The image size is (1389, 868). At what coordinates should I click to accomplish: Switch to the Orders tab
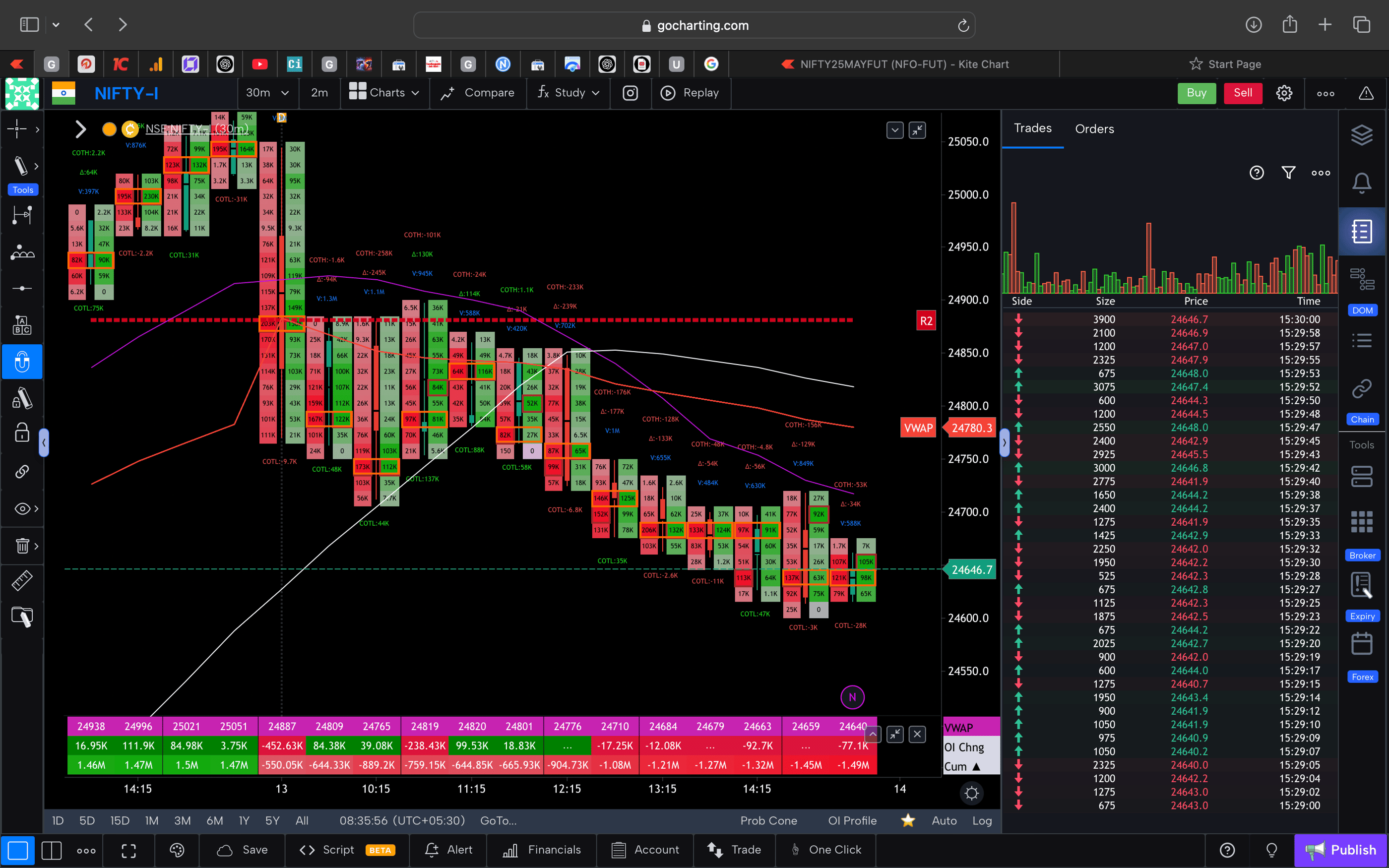[1094, 128]
